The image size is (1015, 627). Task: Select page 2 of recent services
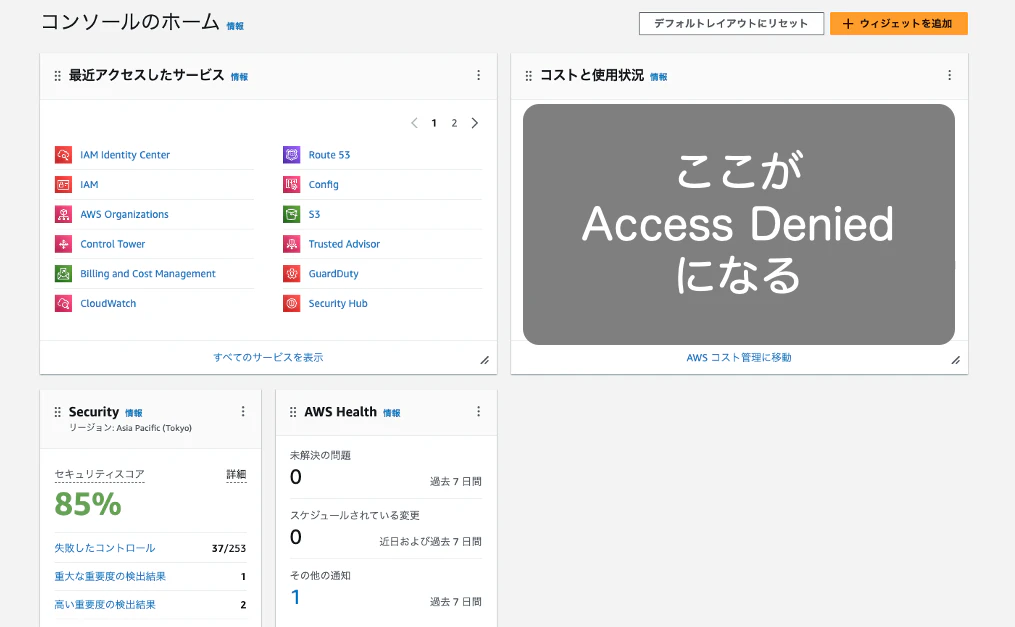point(454,123)
